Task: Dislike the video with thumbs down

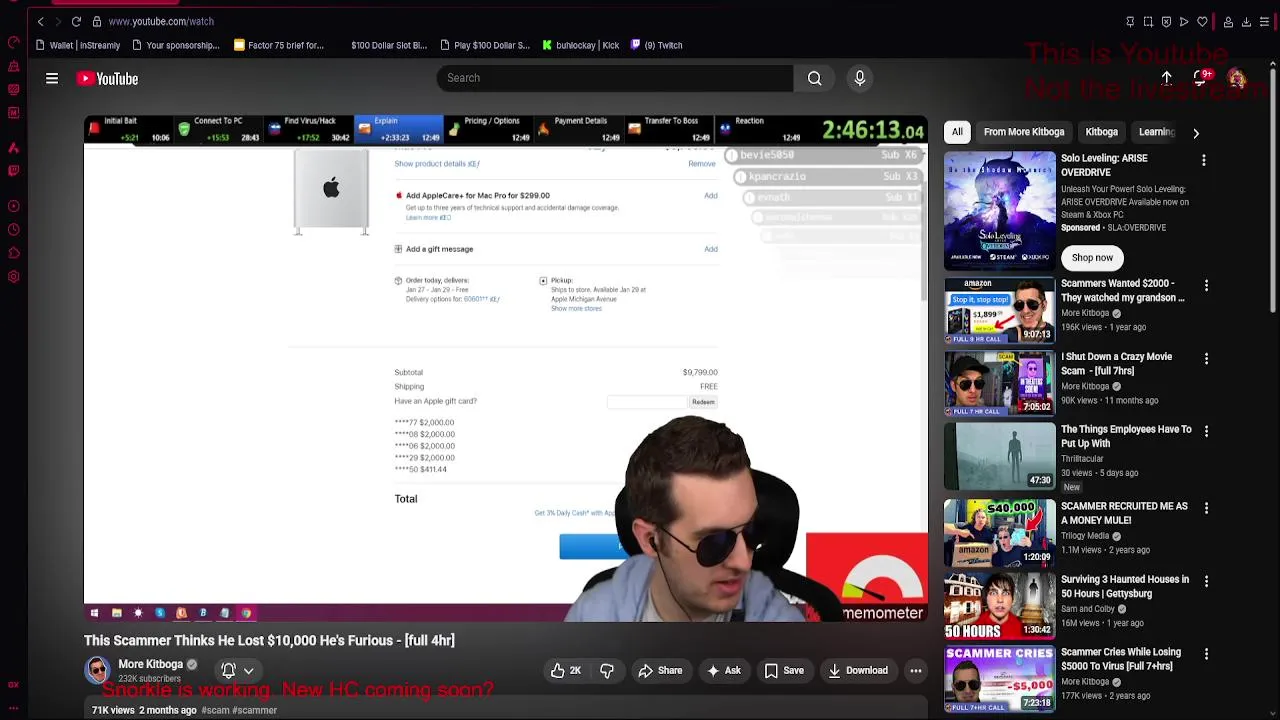Action: (x=607, y=671)
